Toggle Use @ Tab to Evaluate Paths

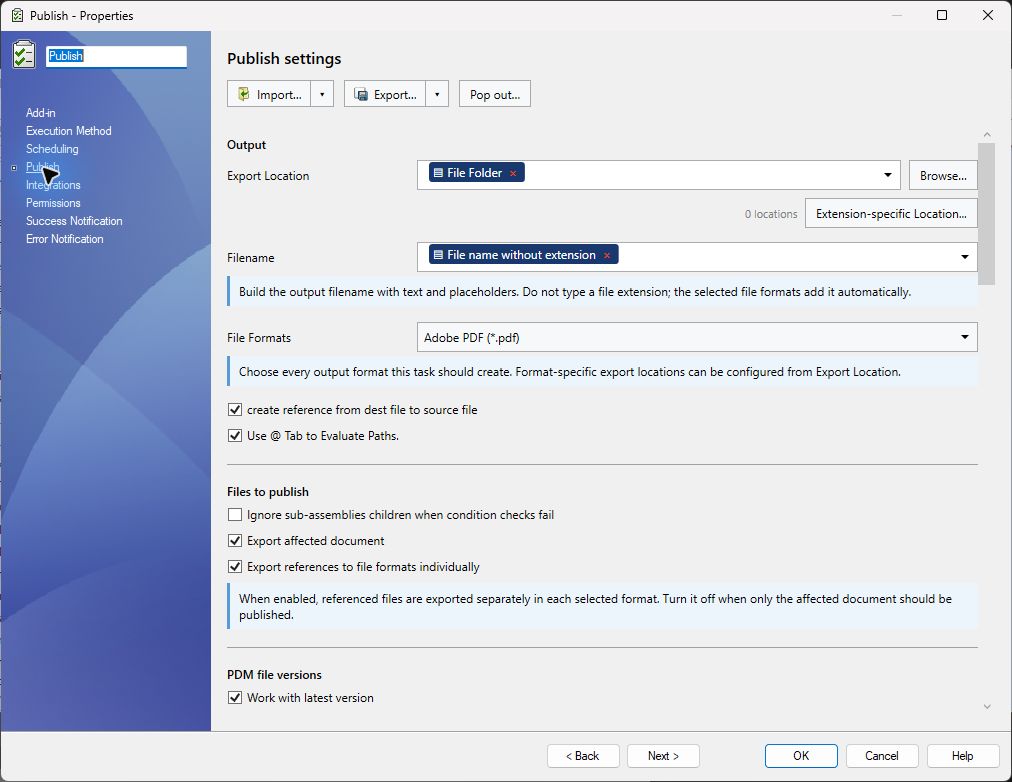(x=235, y=436)
